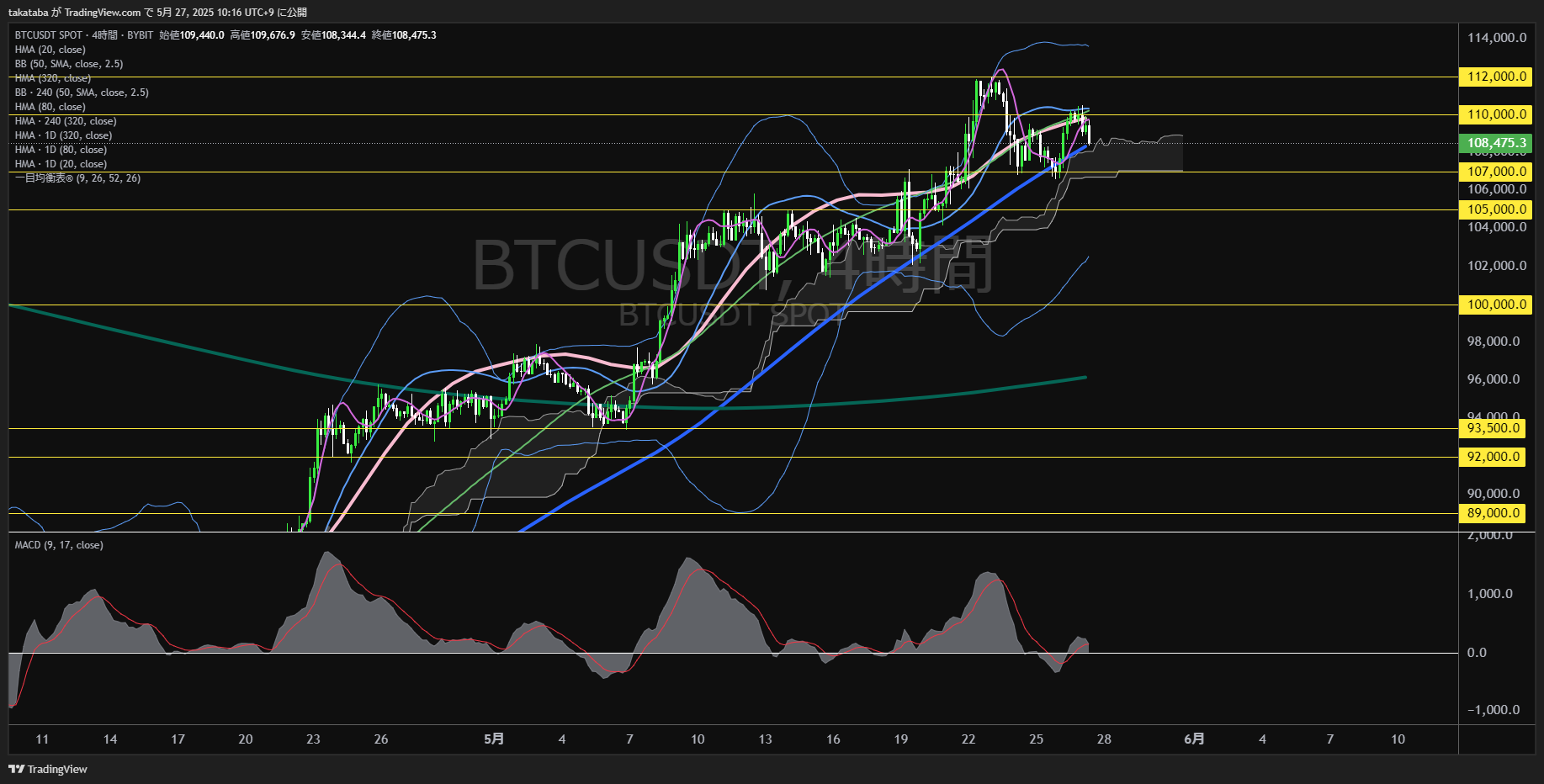Screen dimensions: 1544x784
Task: Click date 13 on the time axis
Action: [x=765, y=739]
